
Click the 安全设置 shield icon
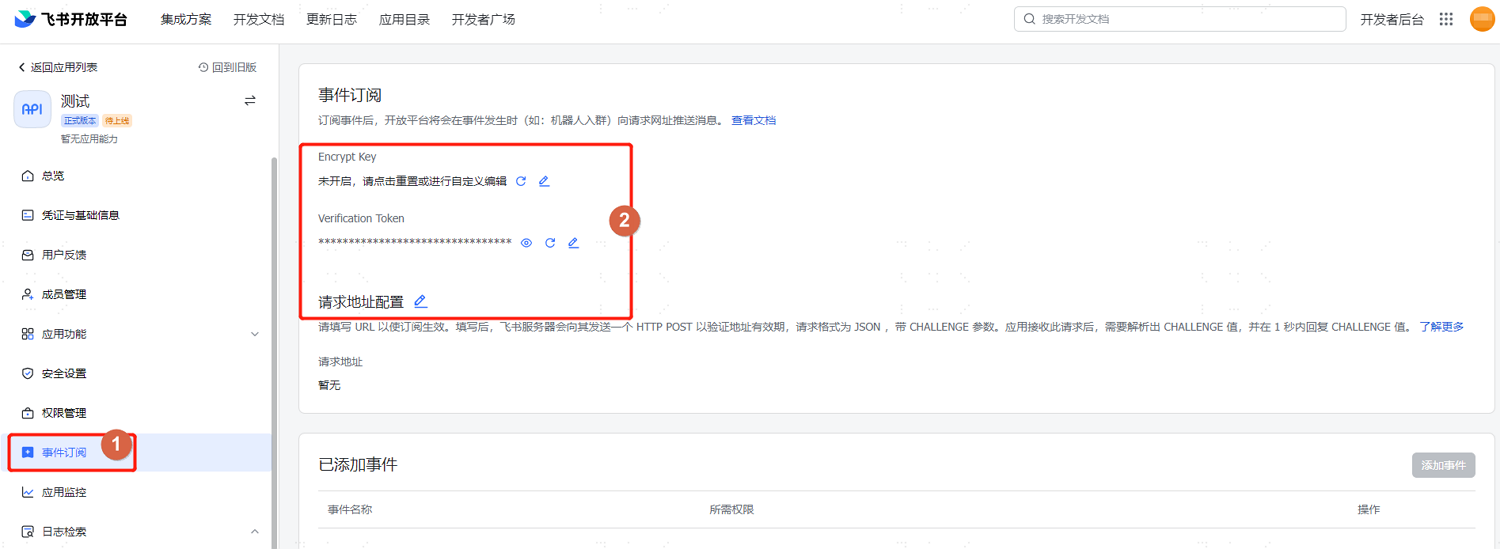click(x=28, y=373)
